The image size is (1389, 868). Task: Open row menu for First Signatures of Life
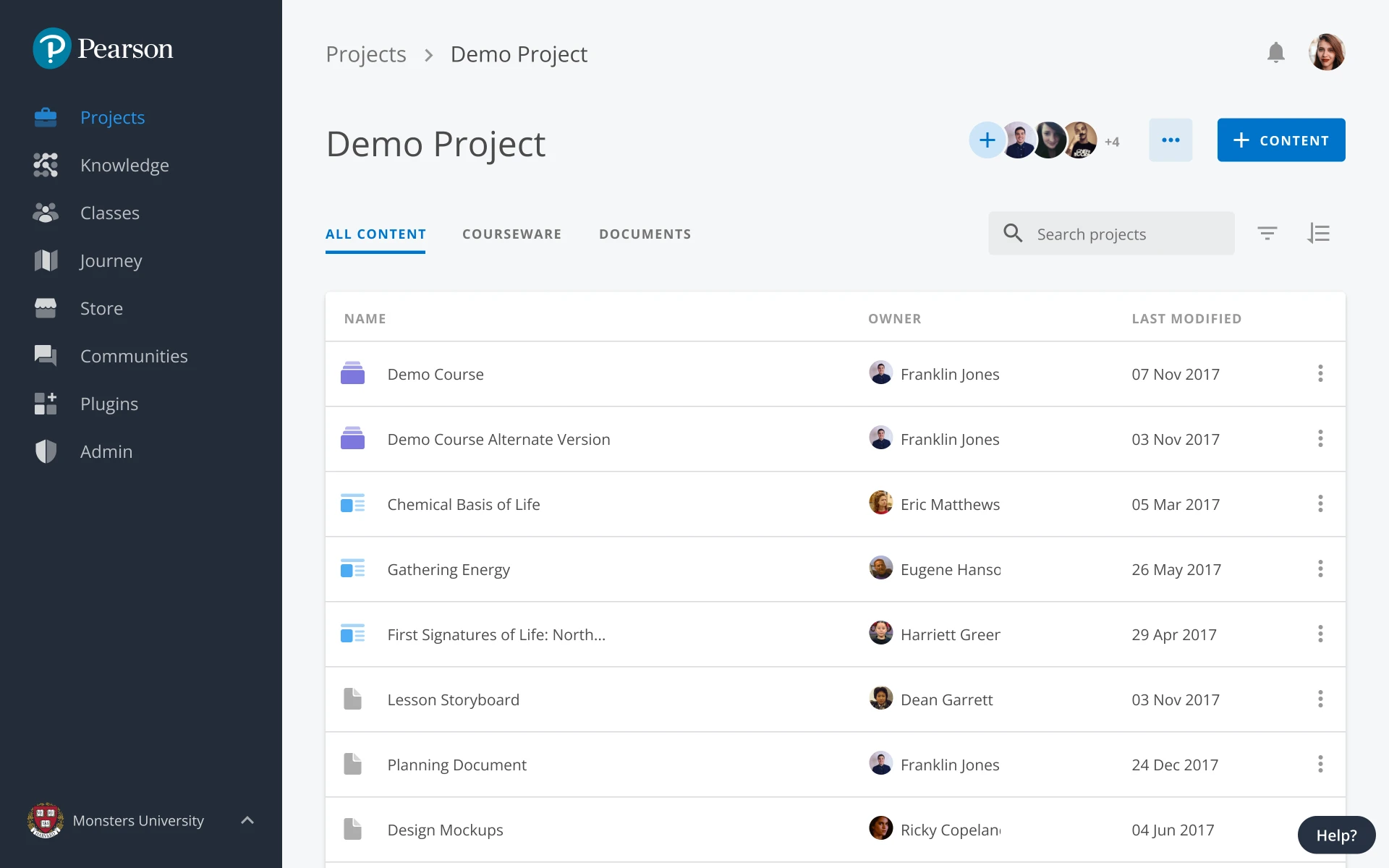tap(1320, 634)
